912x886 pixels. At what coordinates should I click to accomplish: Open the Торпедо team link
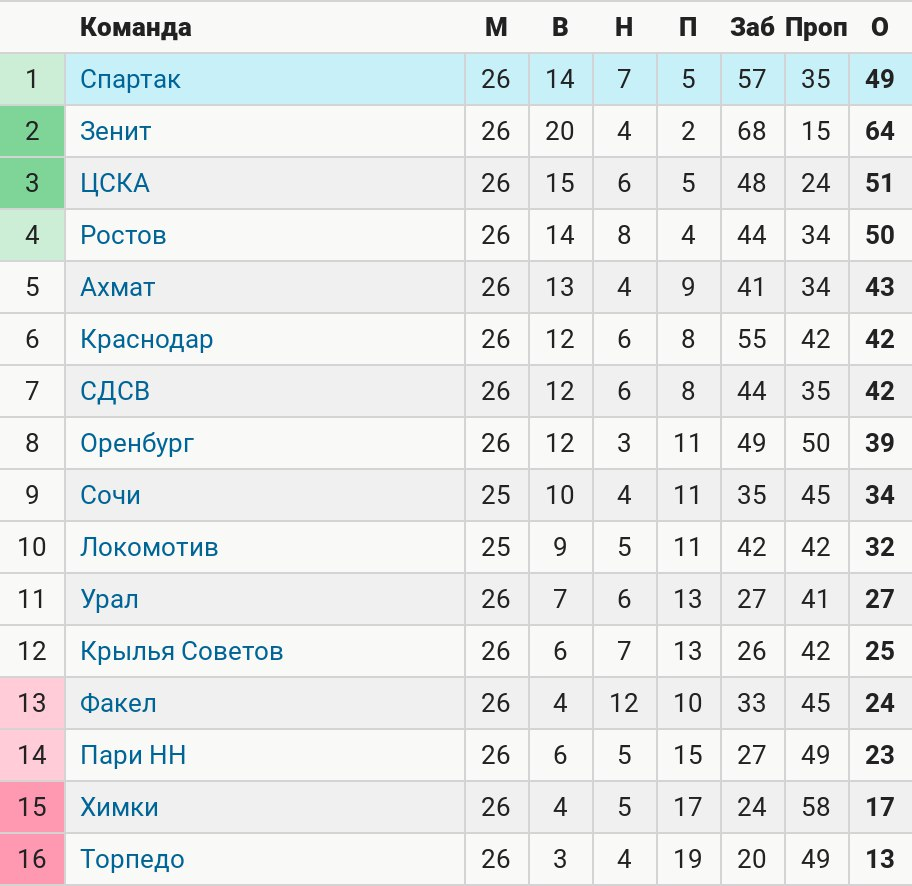tap(133, 860)
